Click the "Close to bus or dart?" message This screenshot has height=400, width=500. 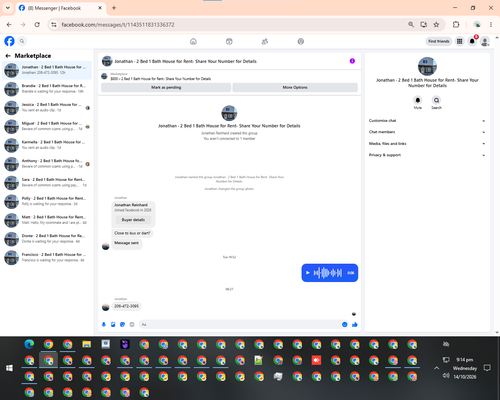click(x=132, y=233)
